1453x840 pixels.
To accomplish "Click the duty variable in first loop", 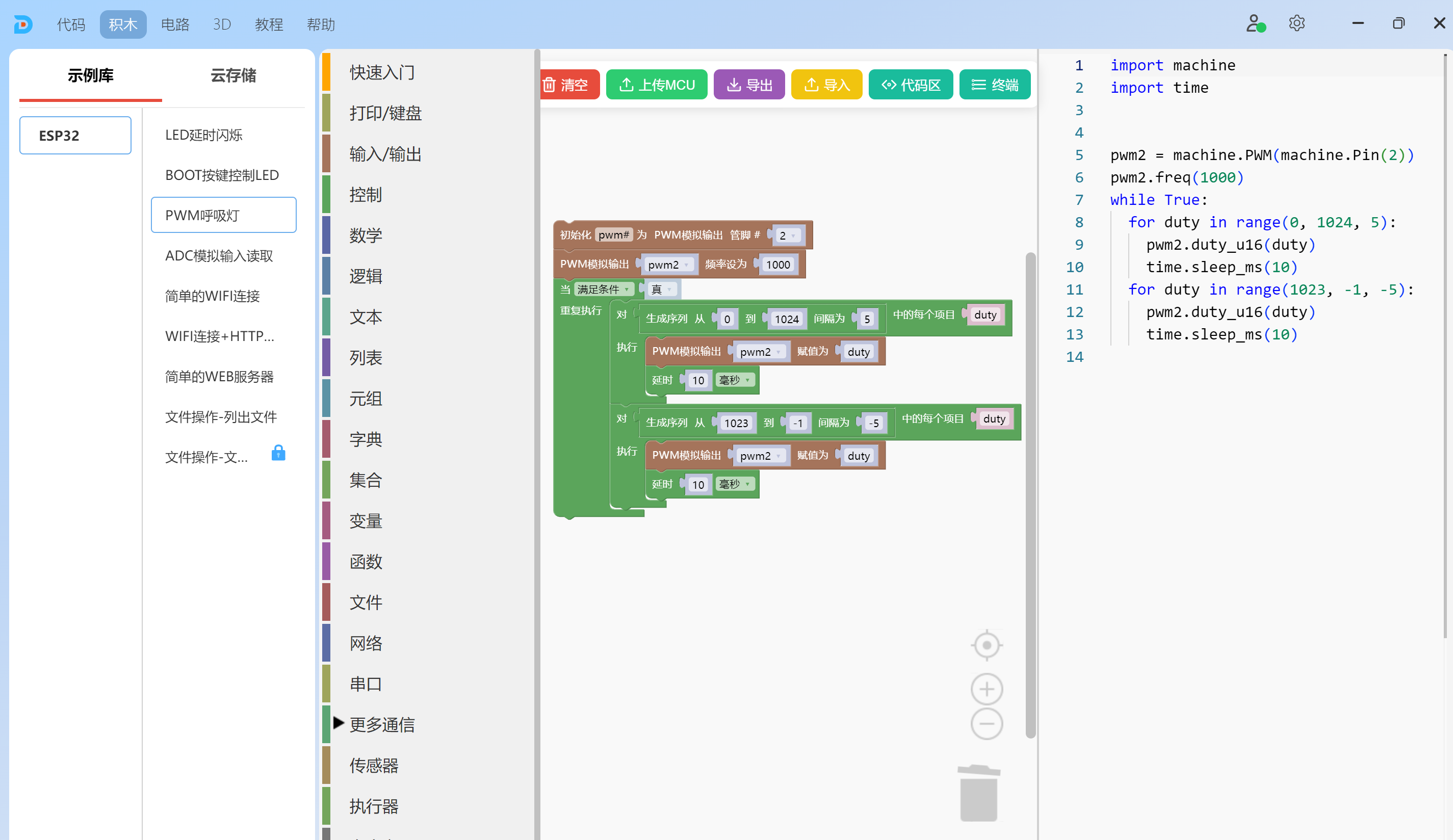I will (x=985, y=315).
